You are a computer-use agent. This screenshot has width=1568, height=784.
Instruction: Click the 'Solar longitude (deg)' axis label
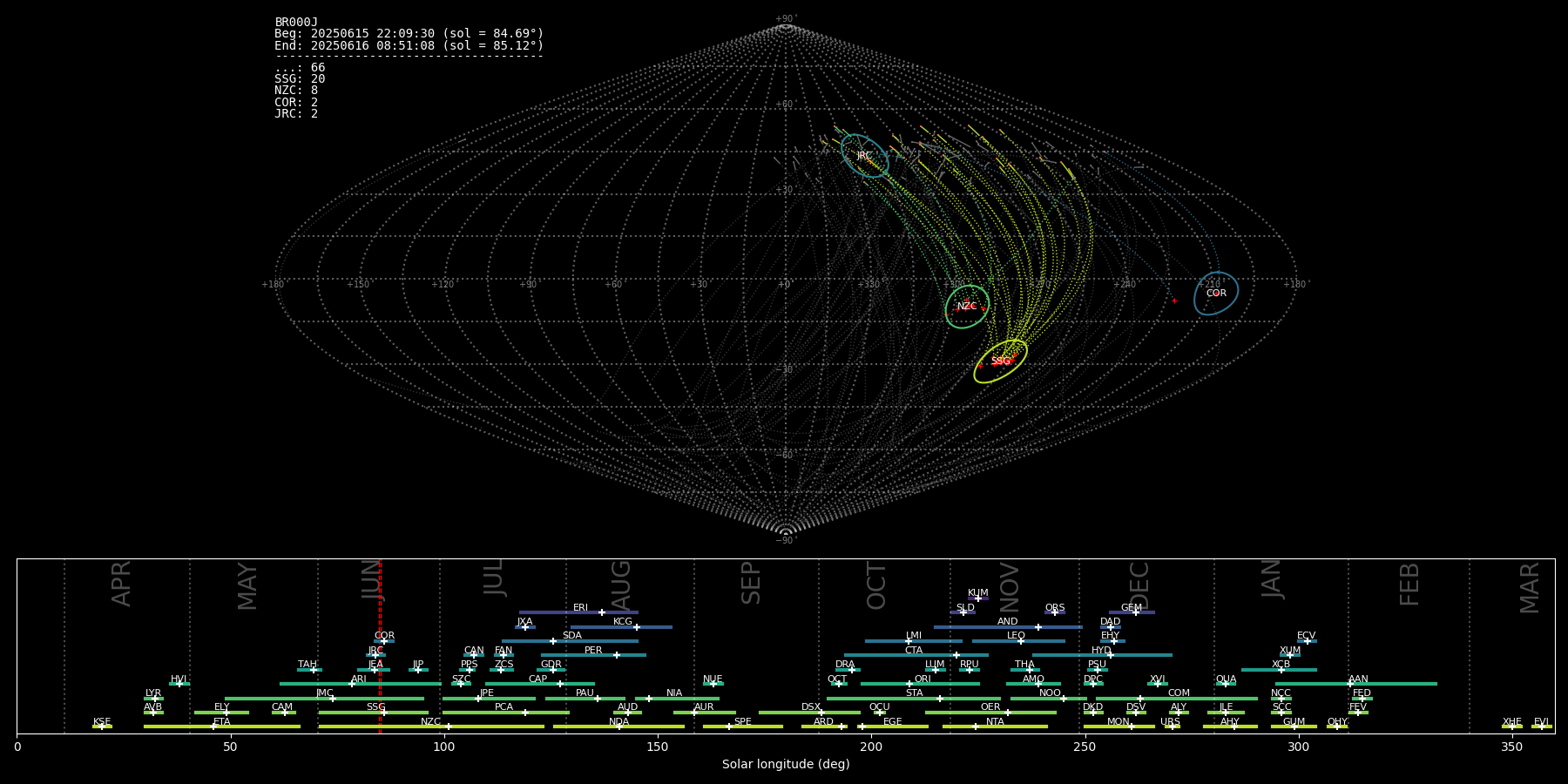[786, 764]
